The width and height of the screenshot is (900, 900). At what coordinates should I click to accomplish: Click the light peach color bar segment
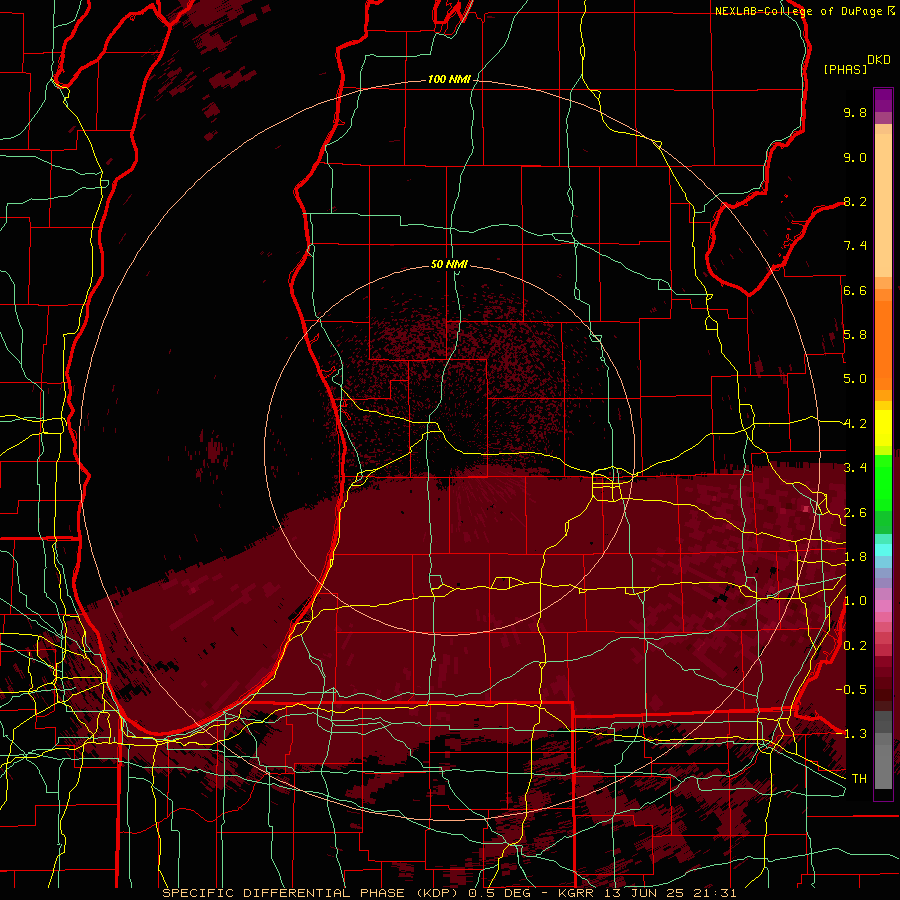[x=883, y=205]
